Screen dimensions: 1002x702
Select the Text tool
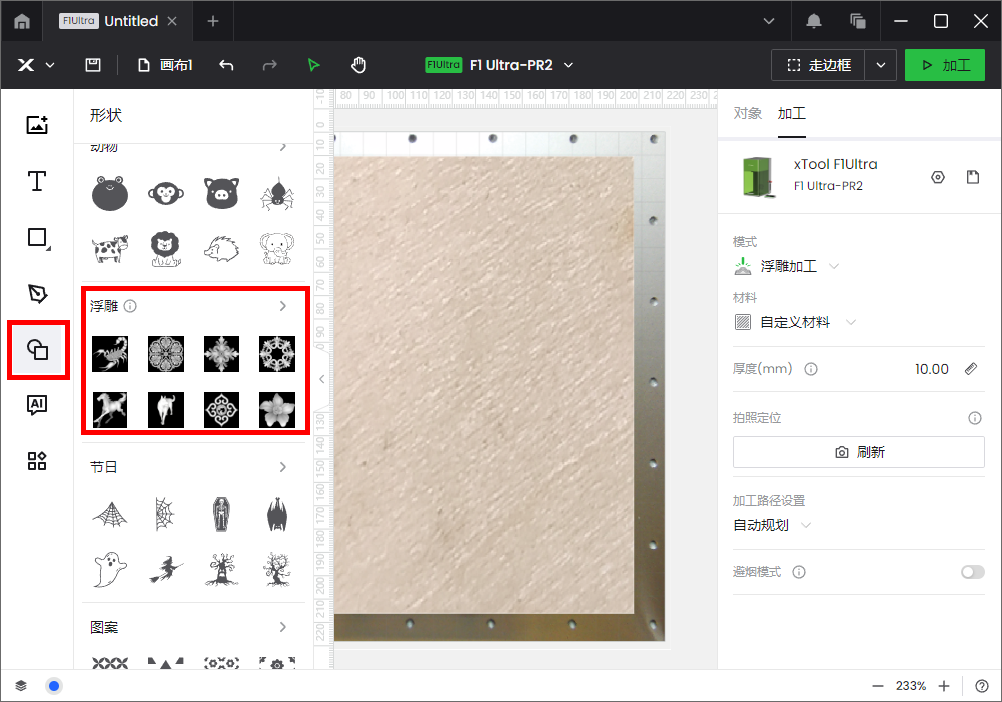point(37,181)
